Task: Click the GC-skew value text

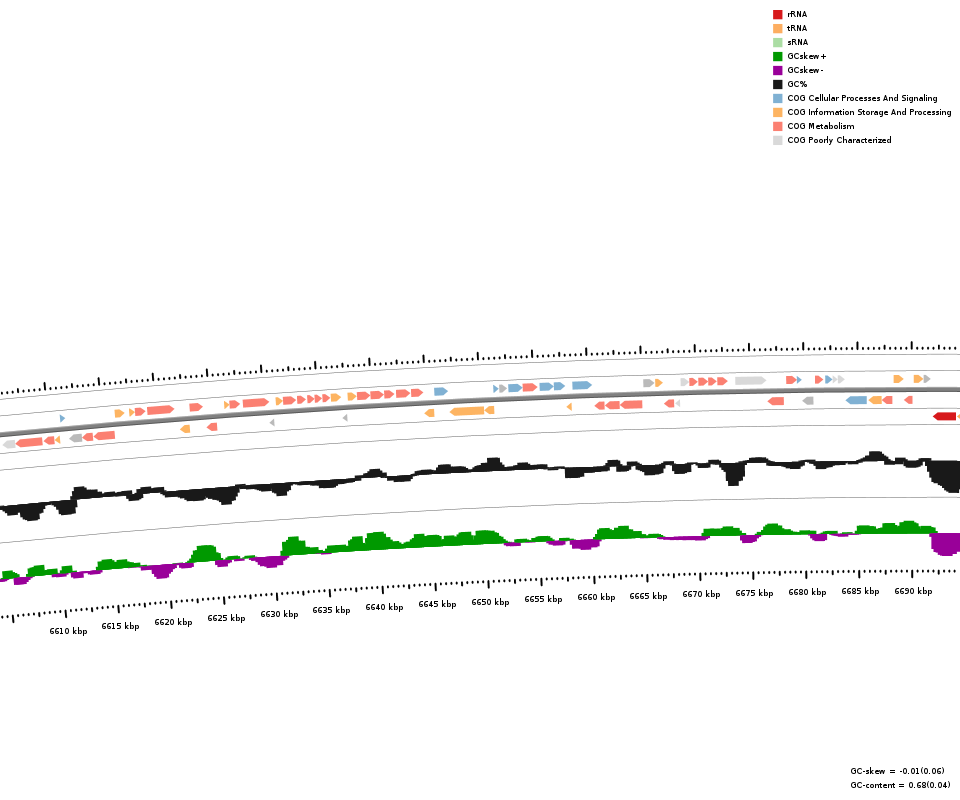Action: click(x=897, y=771)
